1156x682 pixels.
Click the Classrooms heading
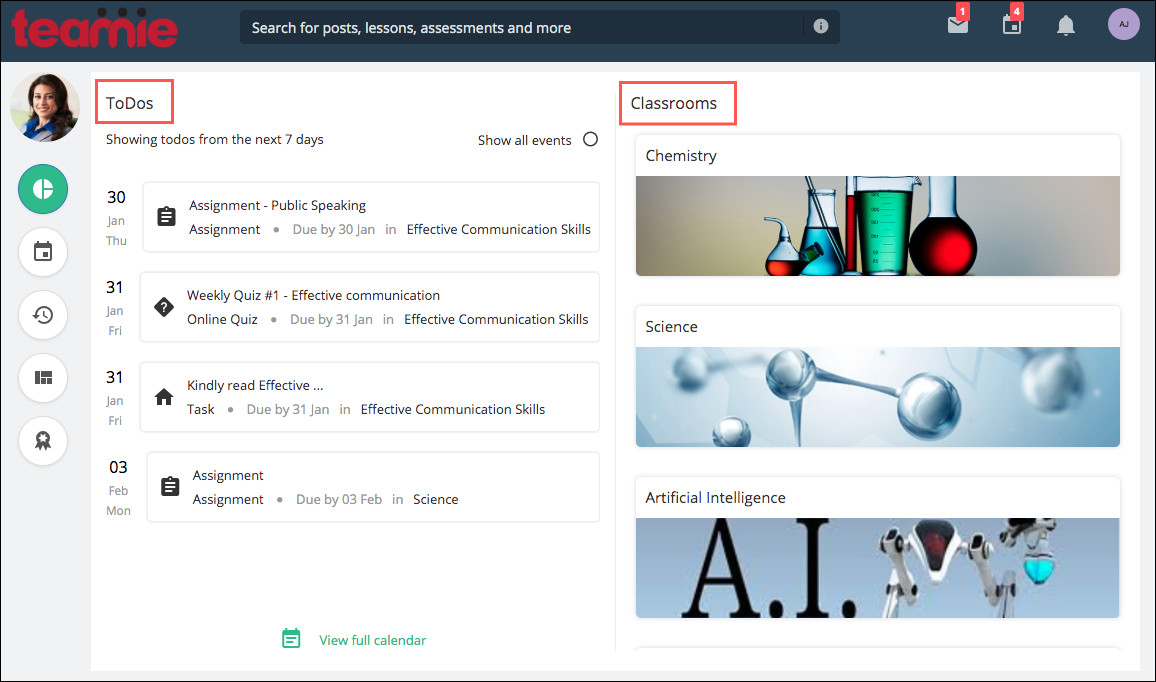point(674,103)
